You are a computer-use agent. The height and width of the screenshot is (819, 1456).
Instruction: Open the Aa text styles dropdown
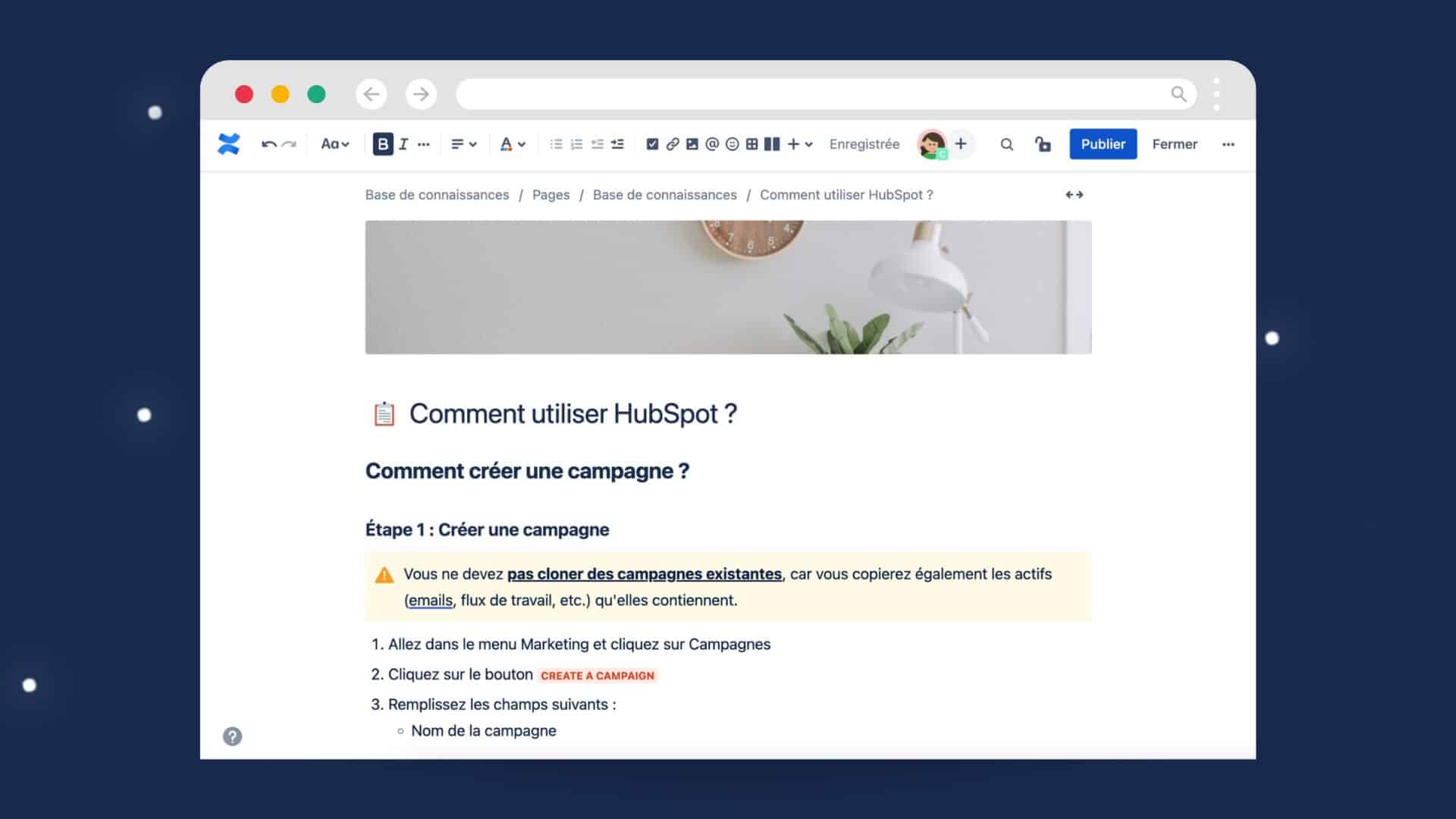(x=334, y=144)
